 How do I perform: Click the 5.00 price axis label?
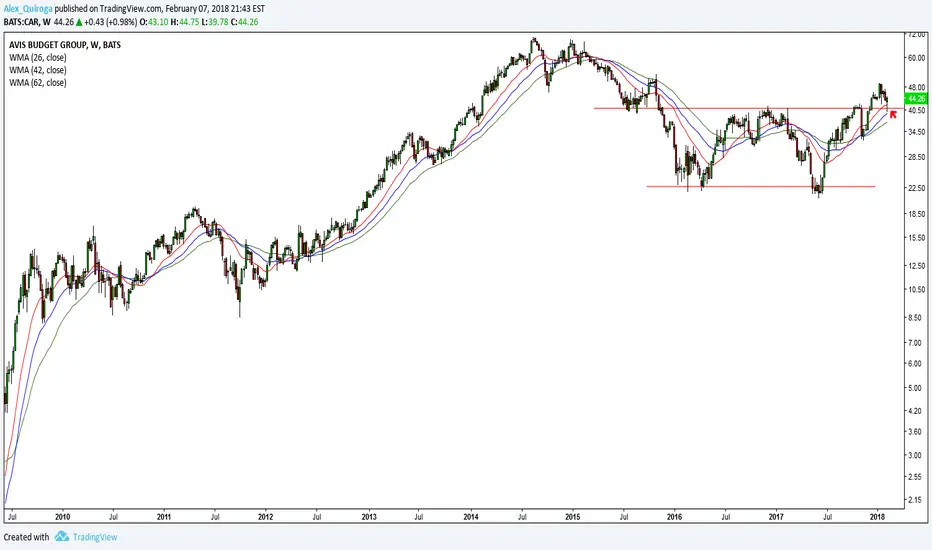(917, 388)
